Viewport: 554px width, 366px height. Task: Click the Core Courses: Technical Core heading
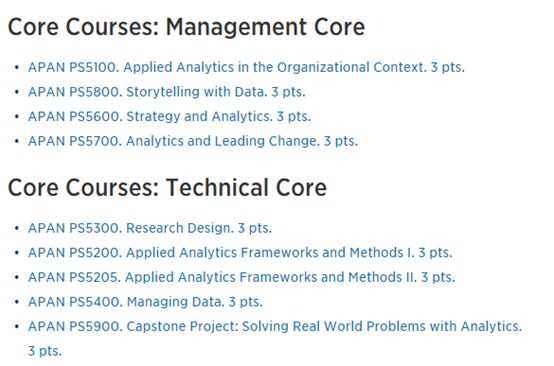pos(167,187)
